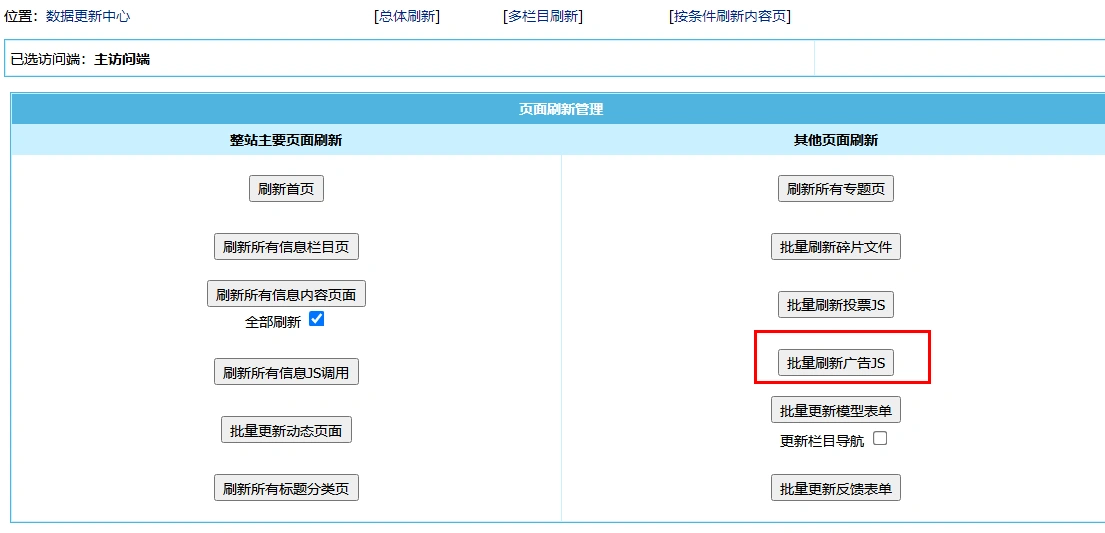The width and height of the screenshot is (1105, 533).
Task: Uncheck the 全部刷新 checkbox
Action: pyautogui.click(x=317, y=319)
